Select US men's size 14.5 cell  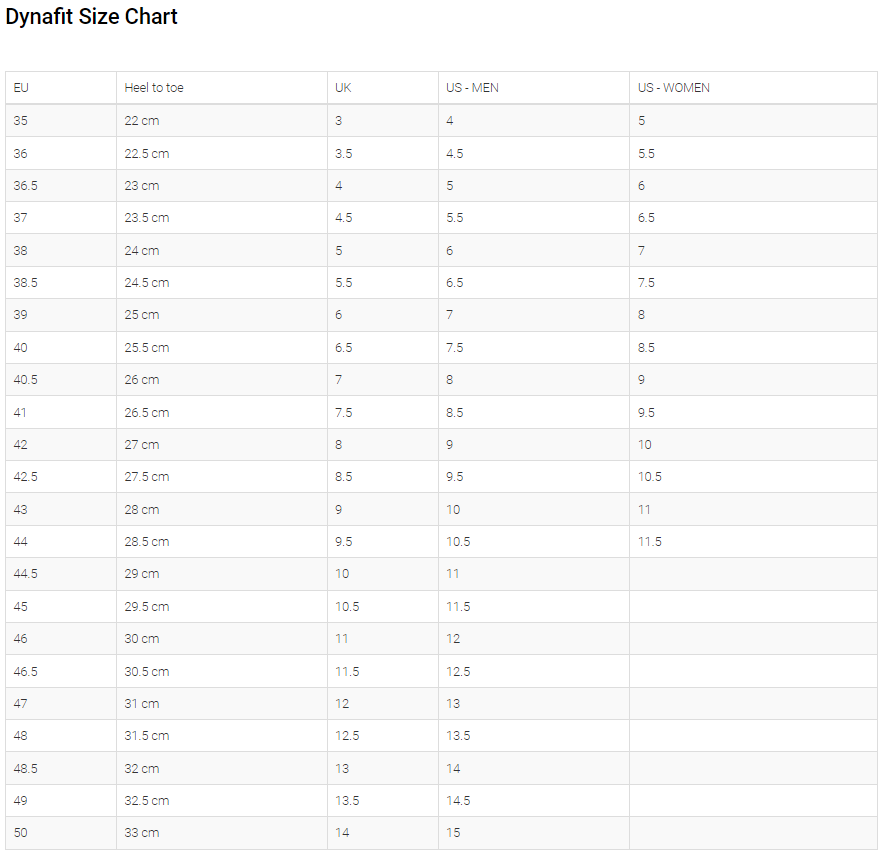pyautogui.click(x=458, y=801)
